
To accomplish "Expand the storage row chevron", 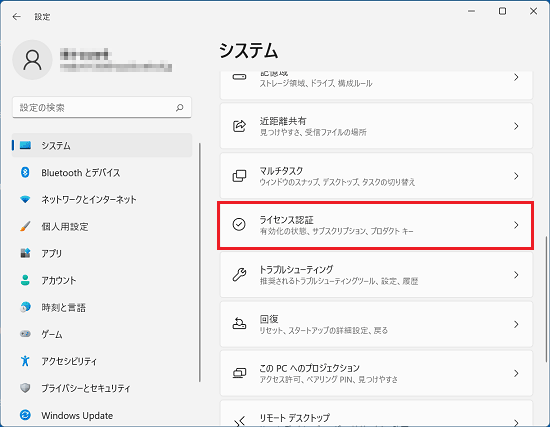I will click(x=516, y=77).
